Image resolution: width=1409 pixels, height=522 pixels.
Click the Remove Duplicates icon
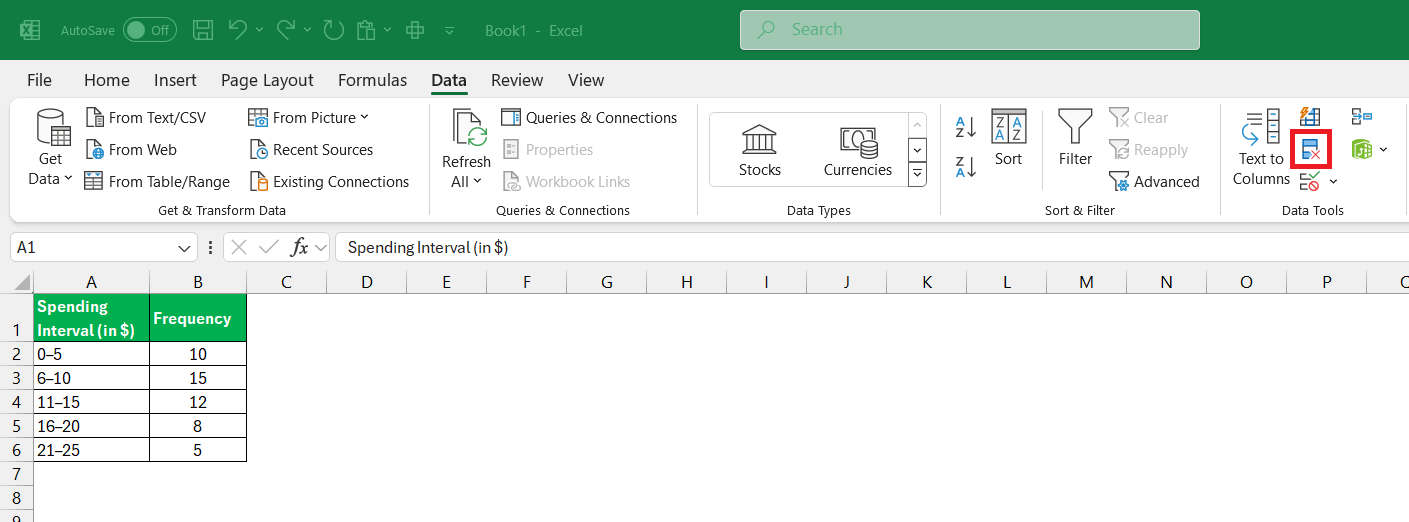pos(1311,150)
